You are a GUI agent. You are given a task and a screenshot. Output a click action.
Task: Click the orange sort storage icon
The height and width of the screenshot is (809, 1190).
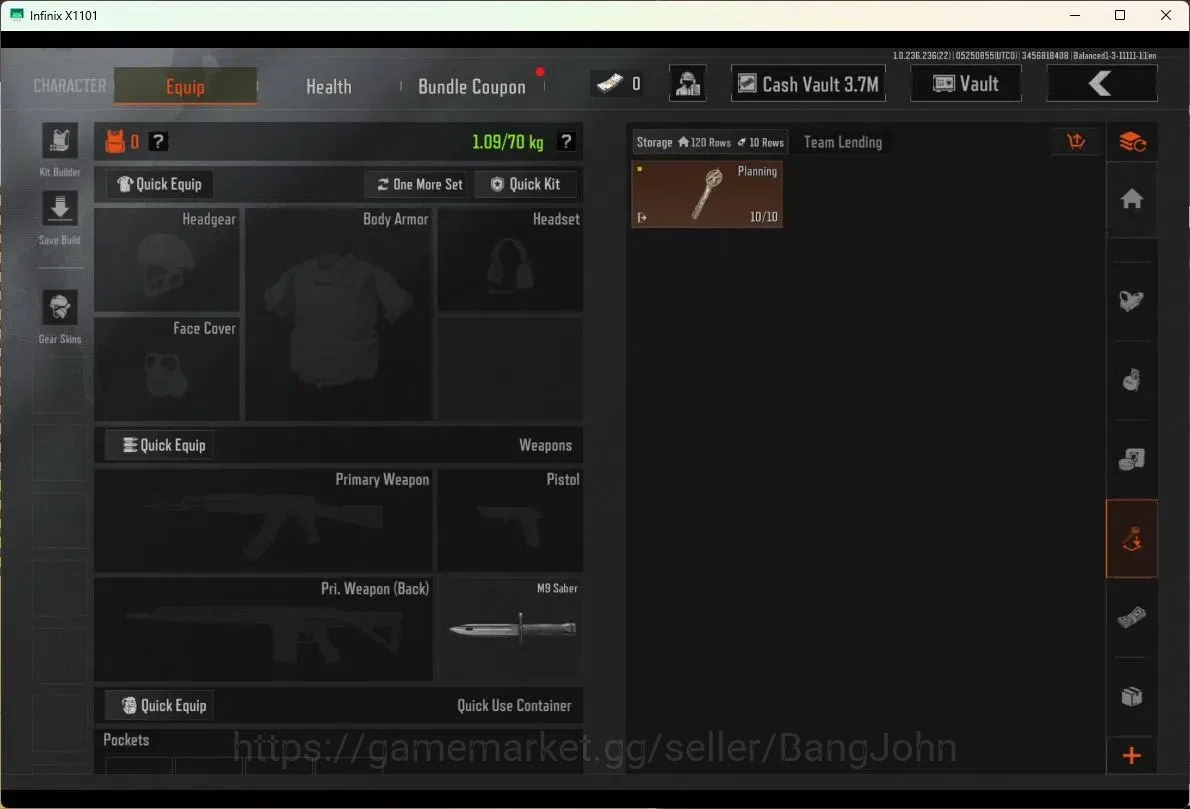(x=1076, y=141)
